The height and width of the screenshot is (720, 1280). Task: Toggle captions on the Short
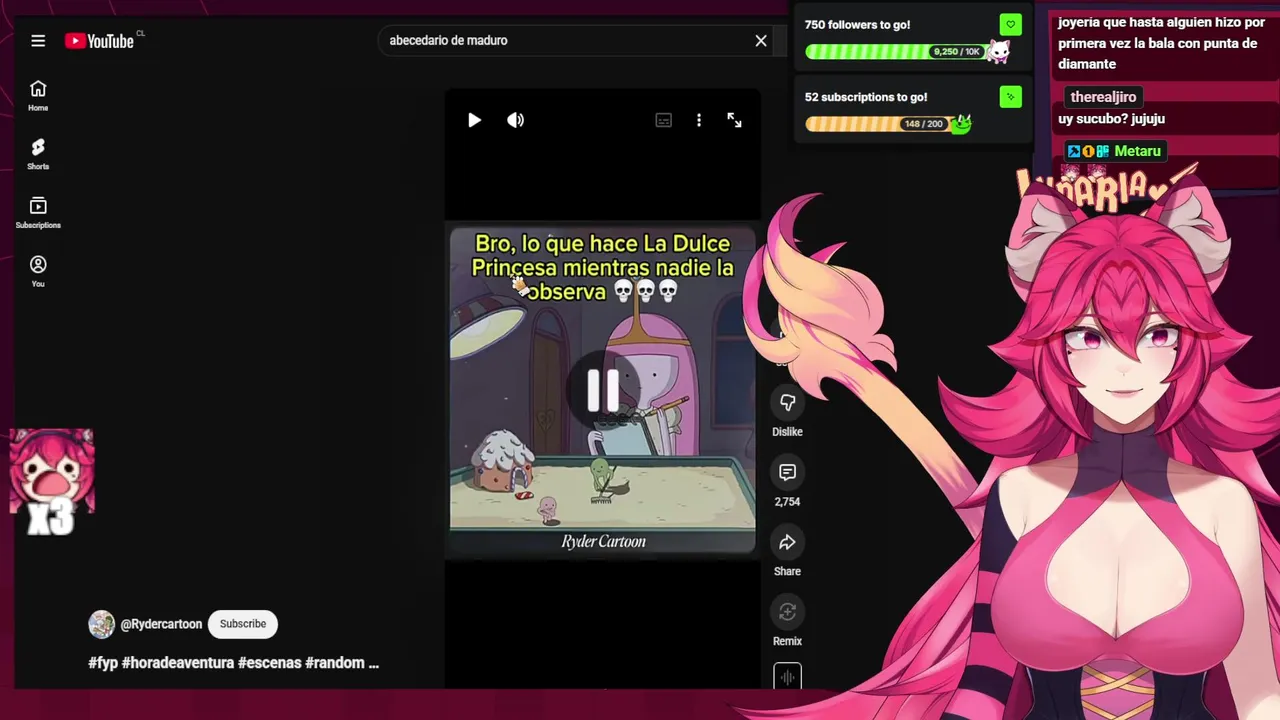click(x=664, y=120)
